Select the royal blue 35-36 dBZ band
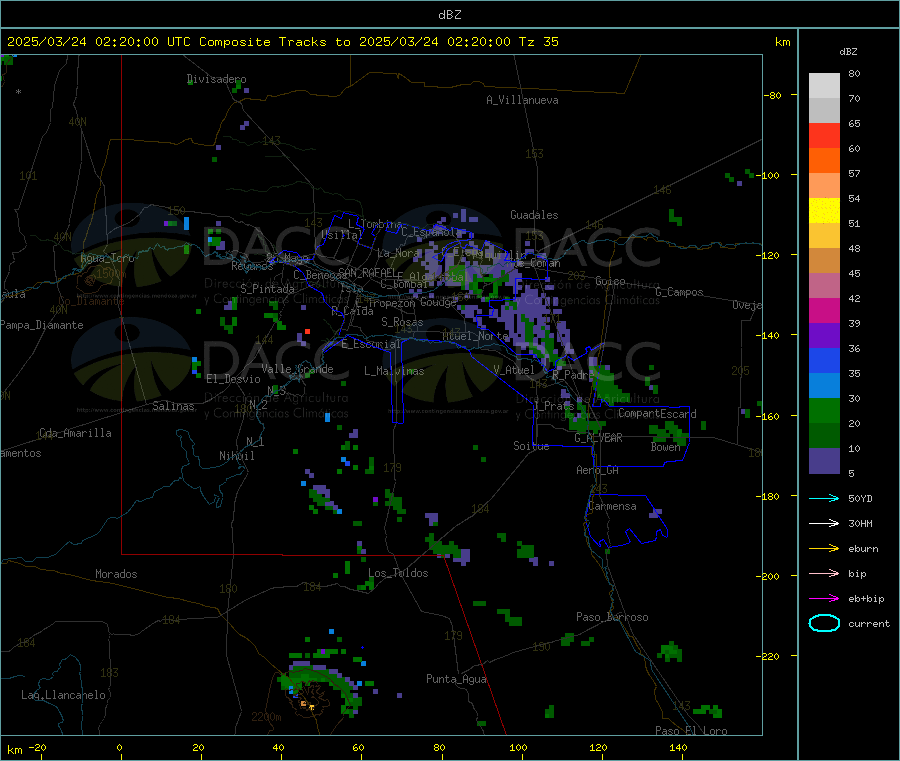Viewport: 900px width, 761px height. point(824,360)
